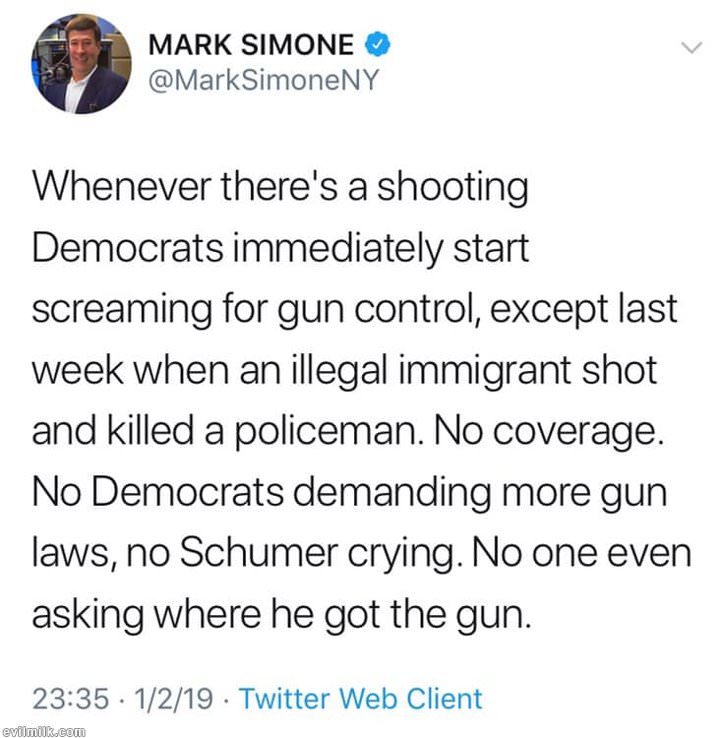Click the first line starting "Whenever there's"
720x738 pixels.
tap(280, 187)
